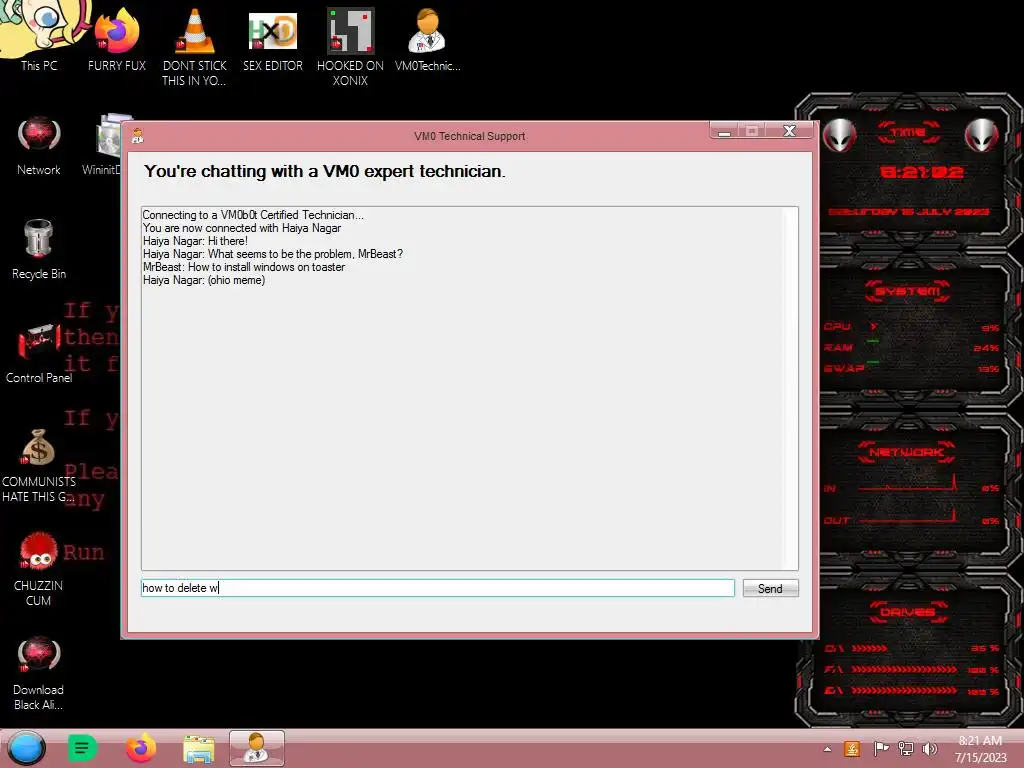Open the Recycle Bin
This screenshot has width=1024, height=768.
click(x=39, y=249)
